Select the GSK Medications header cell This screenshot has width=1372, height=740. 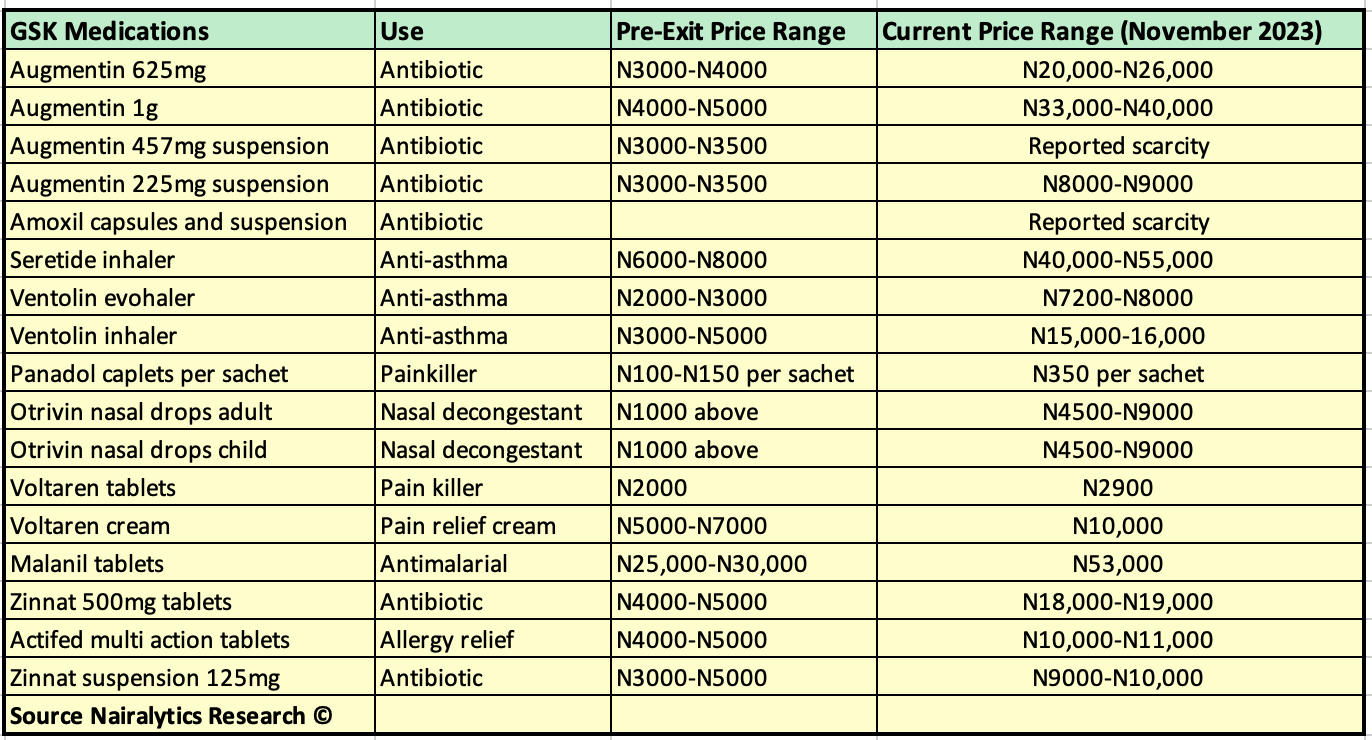pyautogui.click(x=190, y=31)
